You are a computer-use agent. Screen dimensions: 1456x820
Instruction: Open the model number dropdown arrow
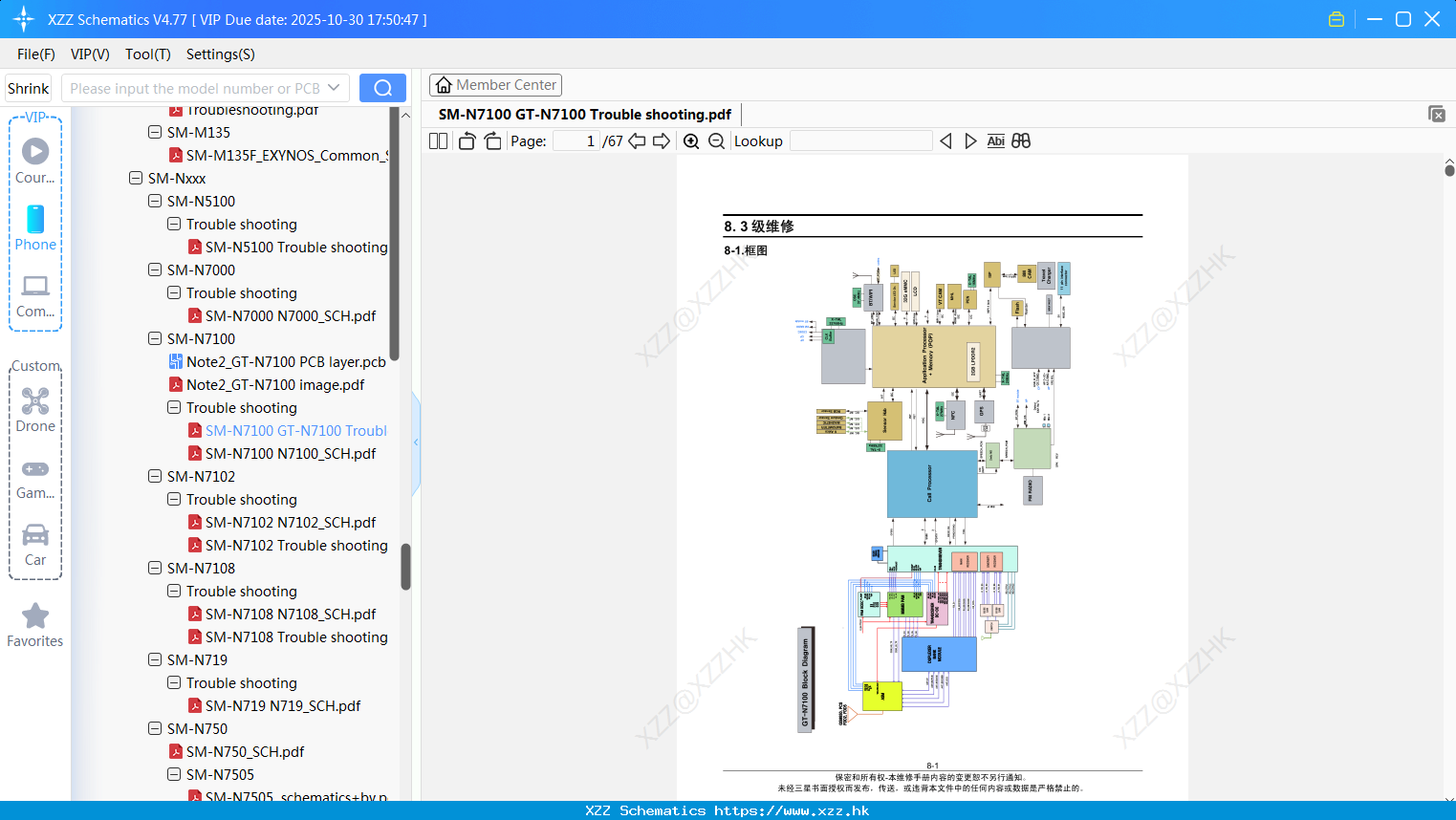(x=334, y=88)
